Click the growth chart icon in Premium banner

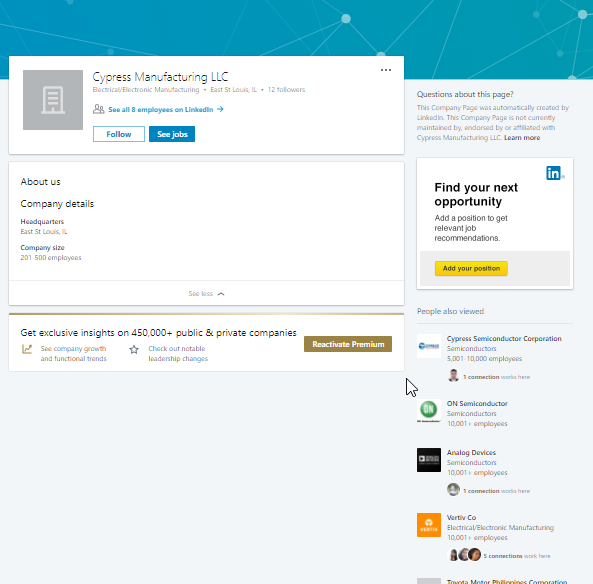pyautogui.click(x=27, y=349)
